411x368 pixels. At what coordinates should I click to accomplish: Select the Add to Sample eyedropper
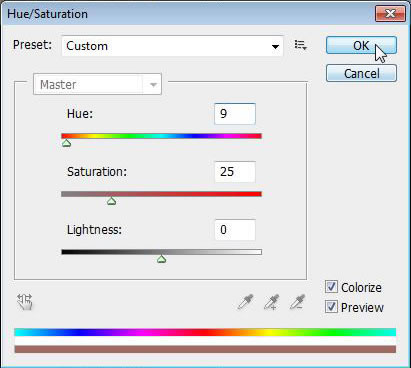[272, 302]
